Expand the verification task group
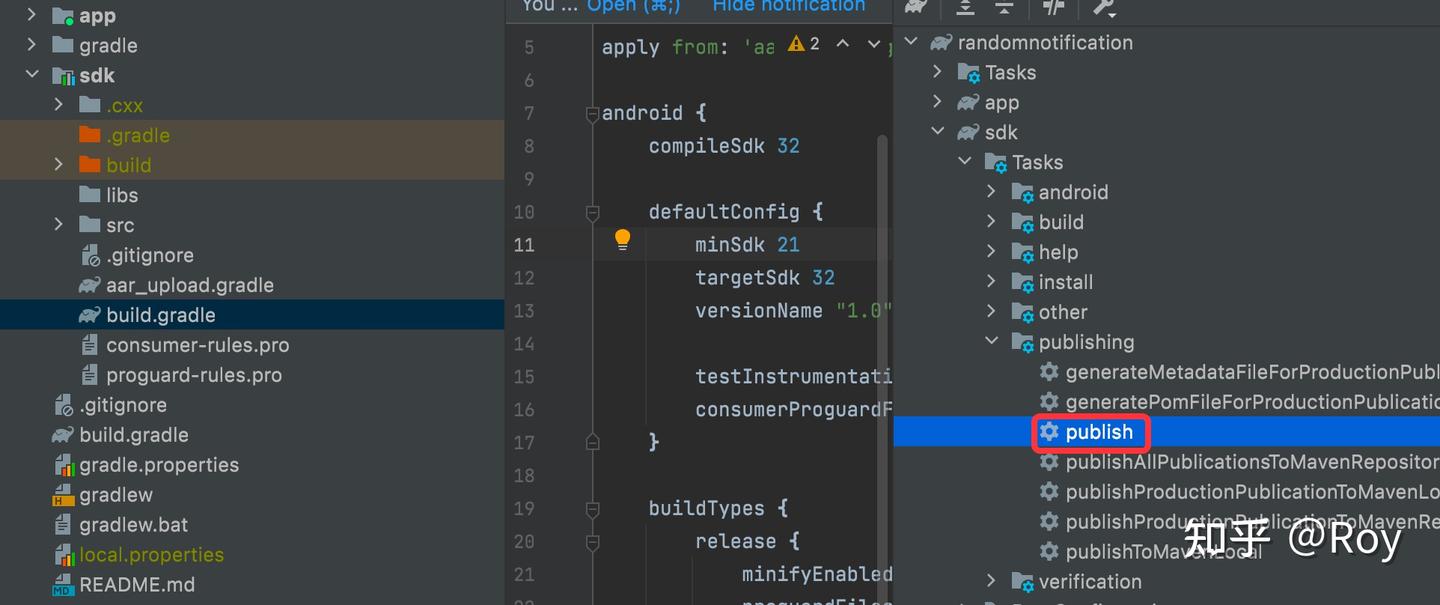 (x=991, y=581)
